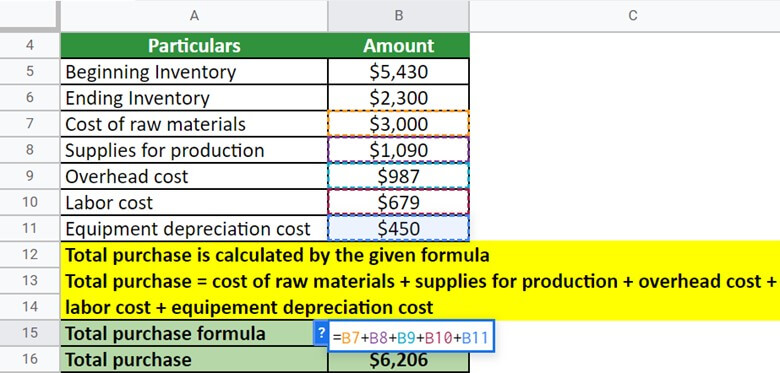
Task: Select row 15 header
Action: (x=30, y=333)
